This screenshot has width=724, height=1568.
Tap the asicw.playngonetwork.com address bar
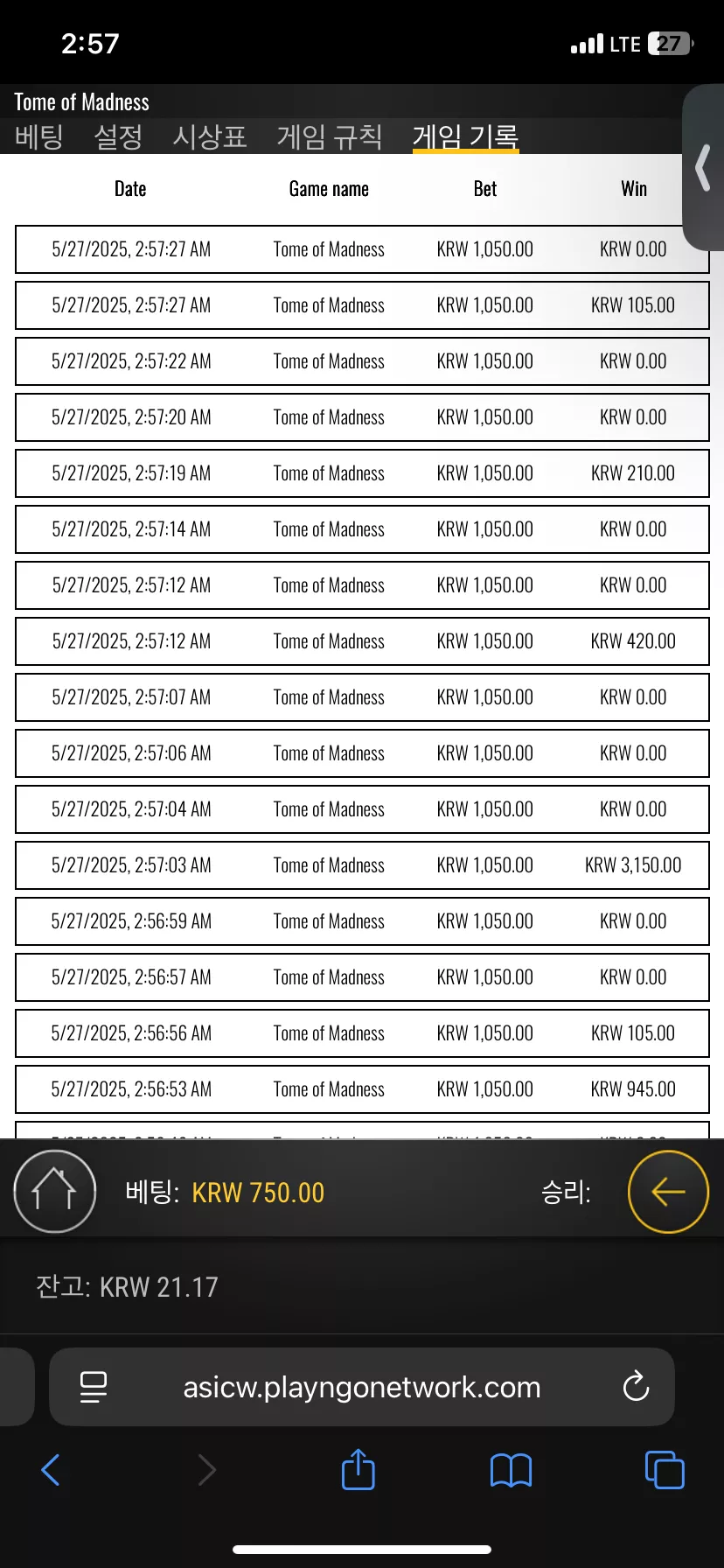point(362,1387)
